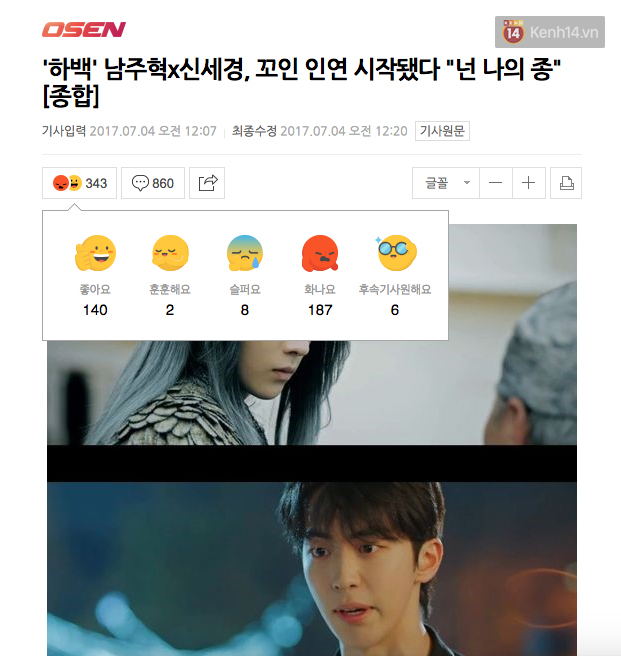Pick the 슬퍼요 sad crying emoji
Image resolution: width=621 pixels, height=656 pixels.
point(245,253)
